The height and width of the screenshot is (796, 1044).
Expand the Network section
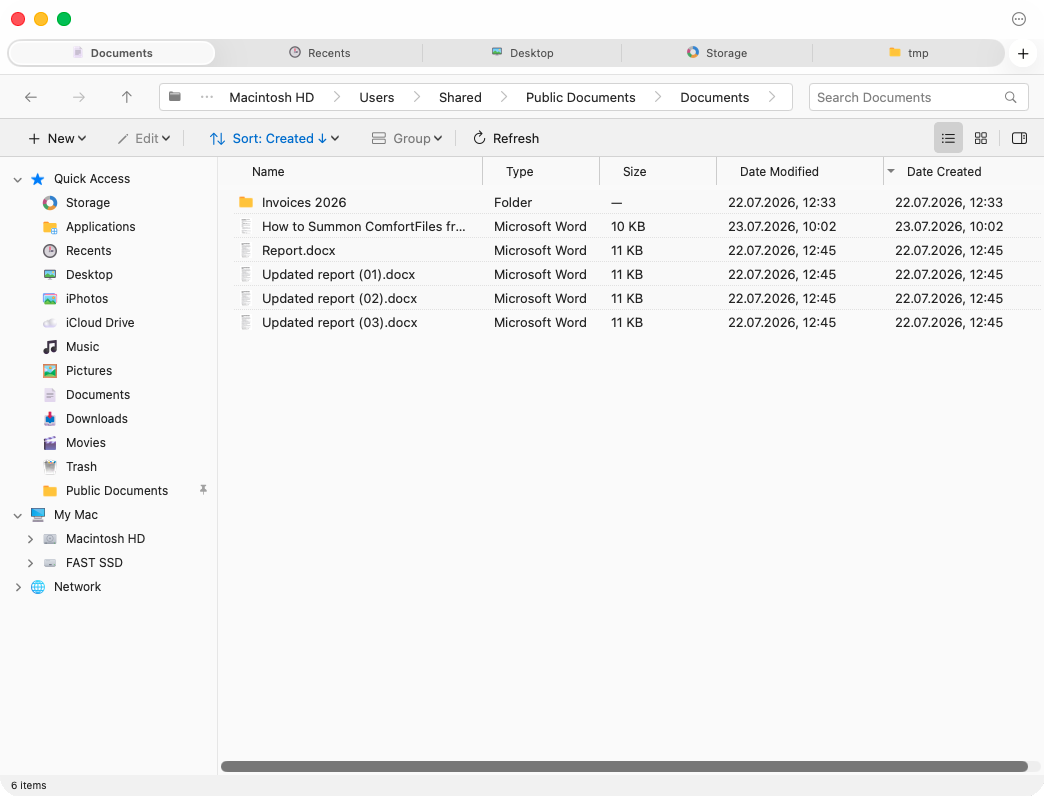point(18,586)
